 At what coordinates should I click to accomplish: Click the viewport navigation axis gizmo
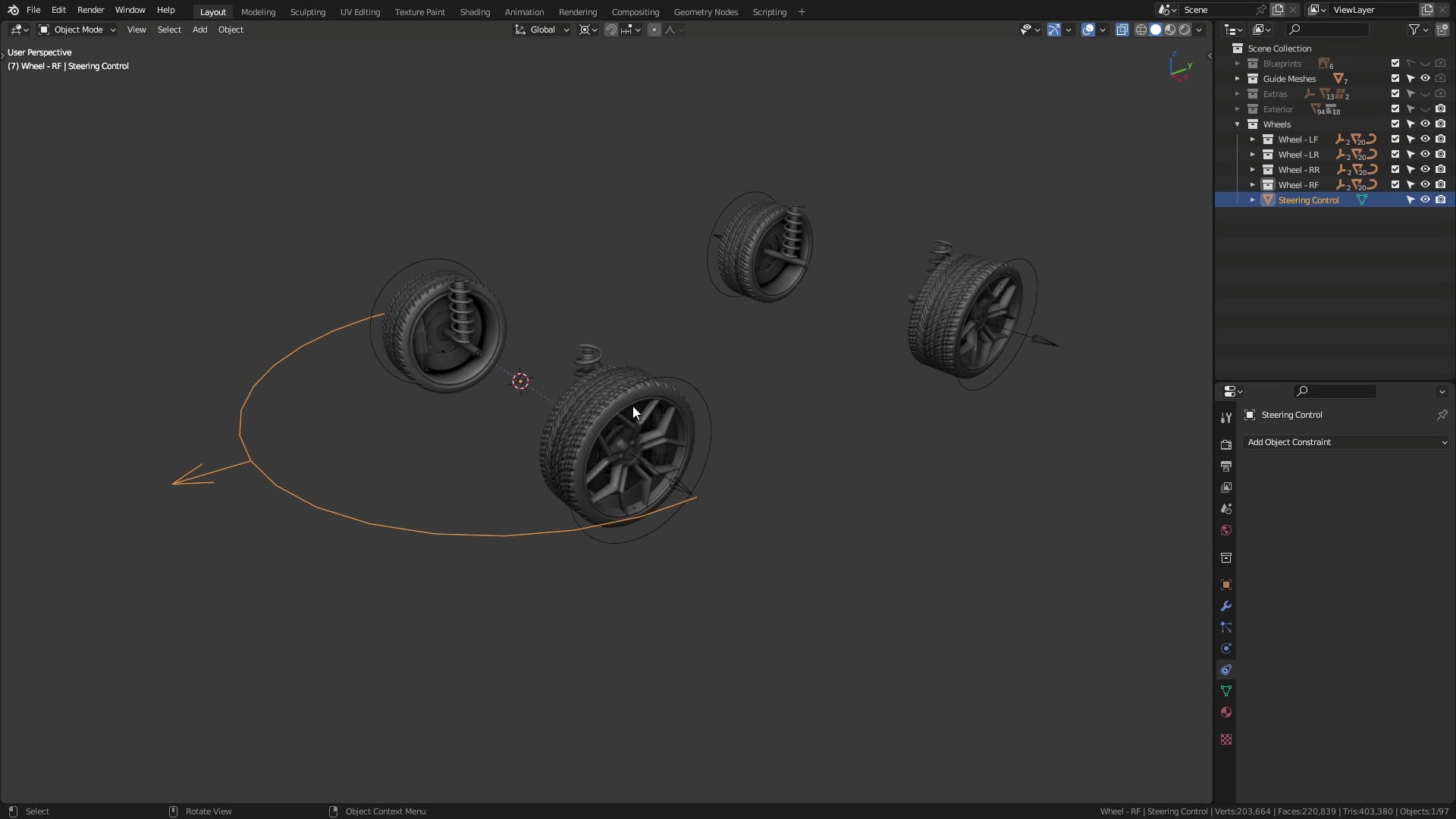coord(1180,67)
